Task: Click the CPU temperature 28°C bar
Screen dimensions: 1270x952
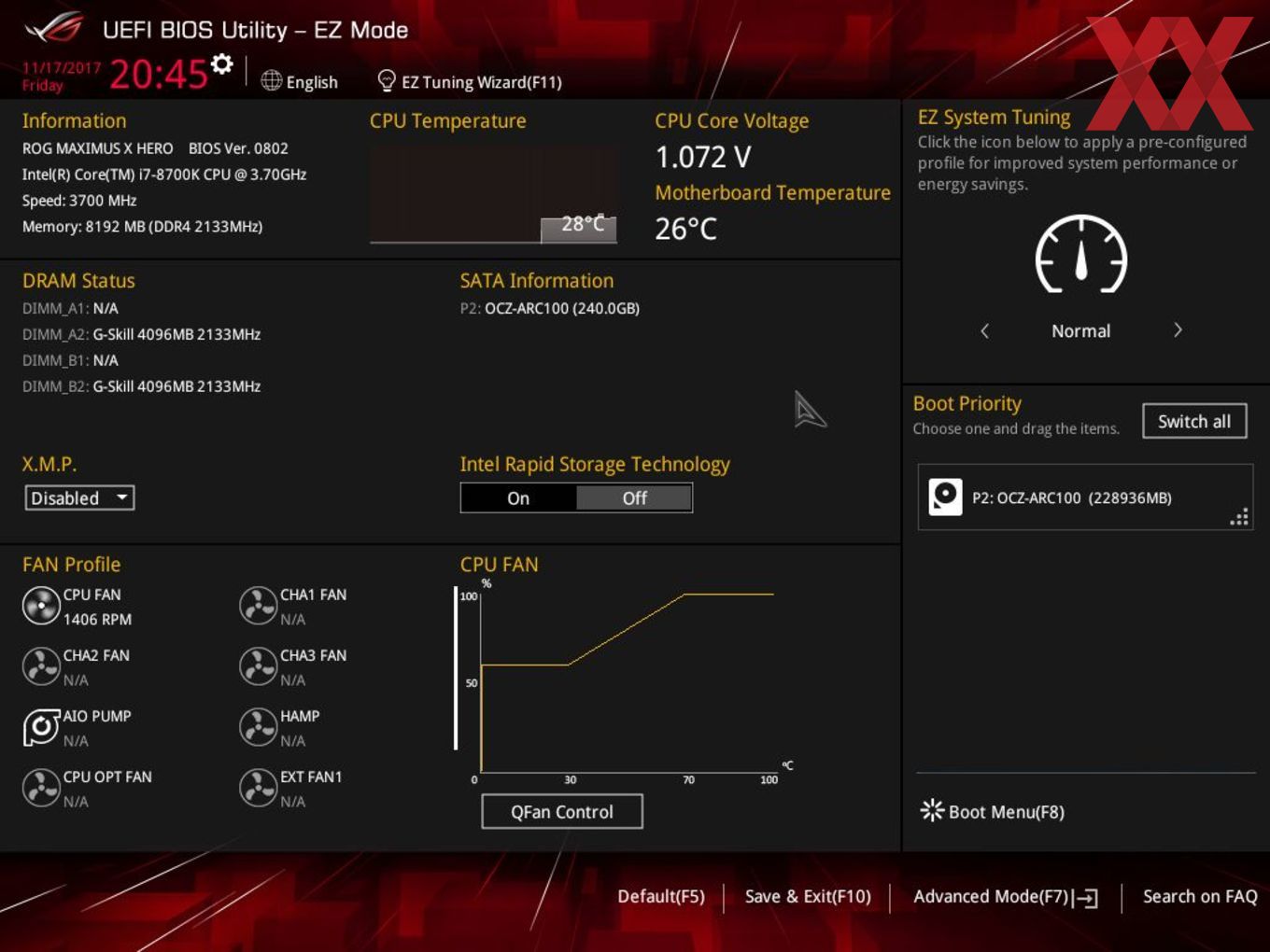Action: click(x=579, y=230)
